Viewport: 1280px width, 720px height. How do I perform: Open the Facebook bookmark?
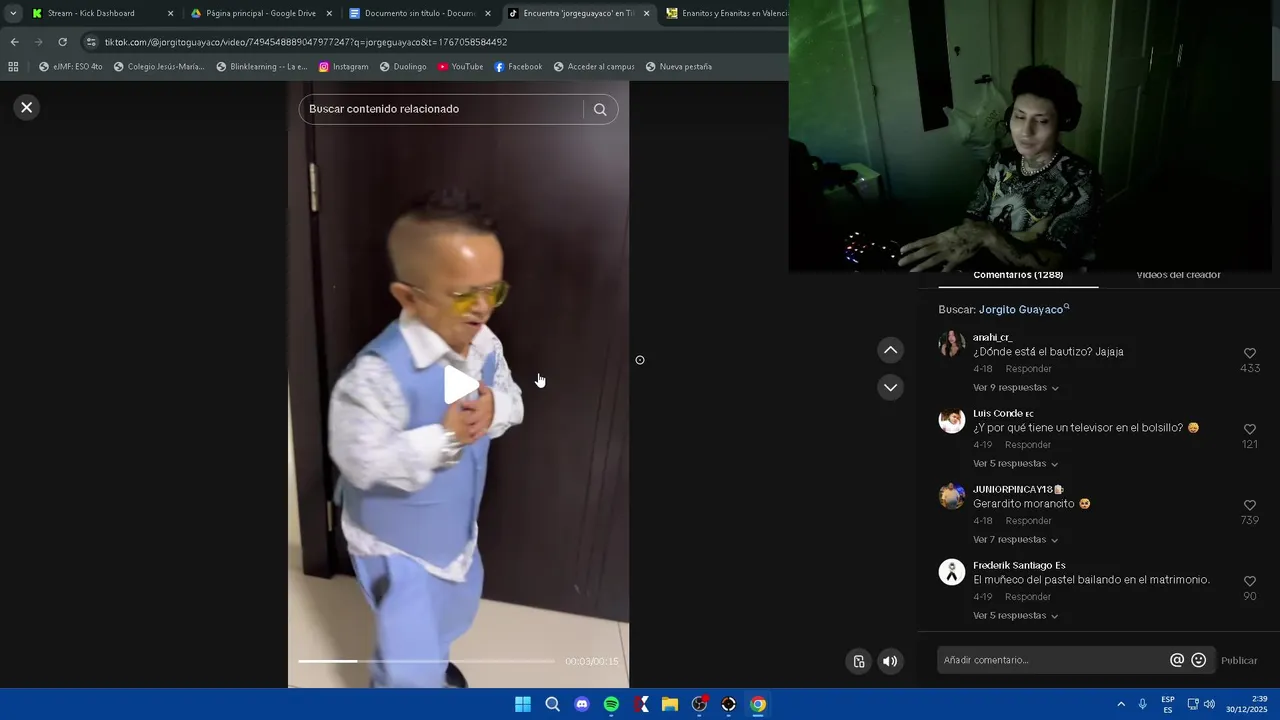pos(518,67)
